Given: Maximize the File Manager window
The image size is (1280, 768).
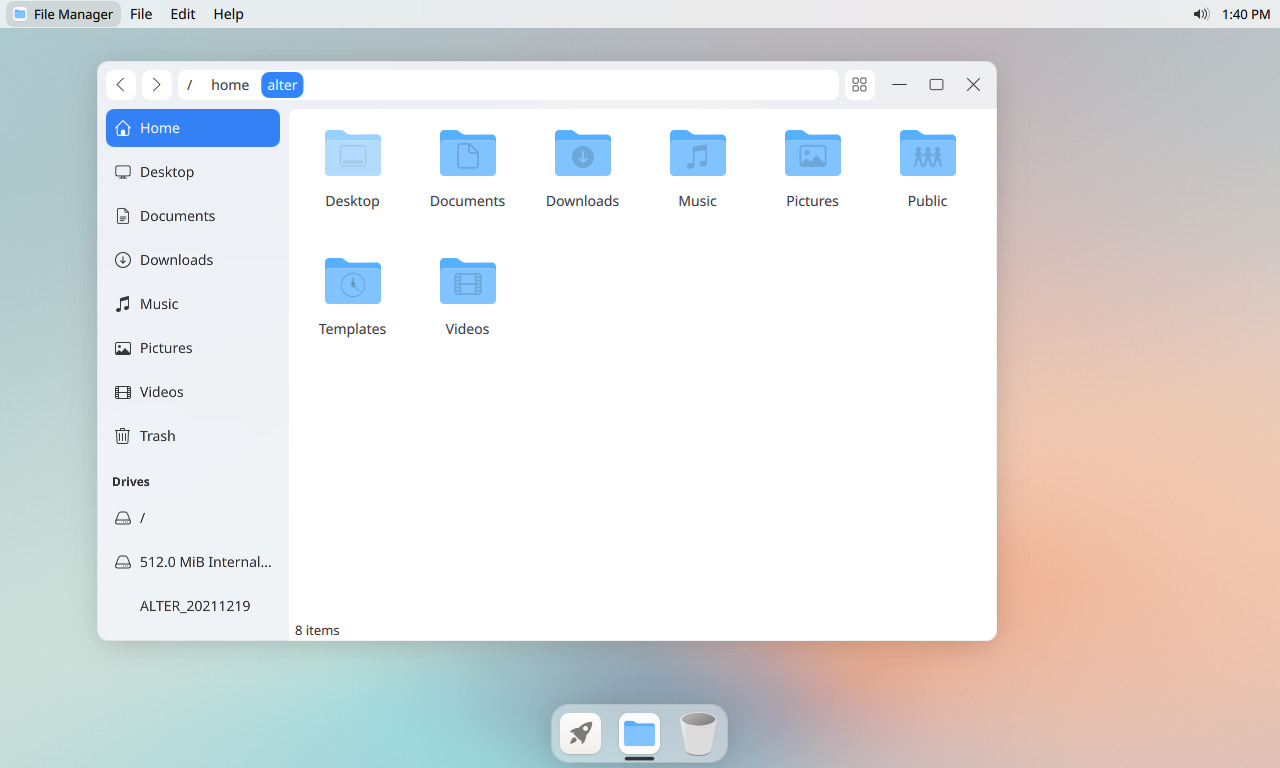Looking at the screenshot, I should (x=936, y=85).
